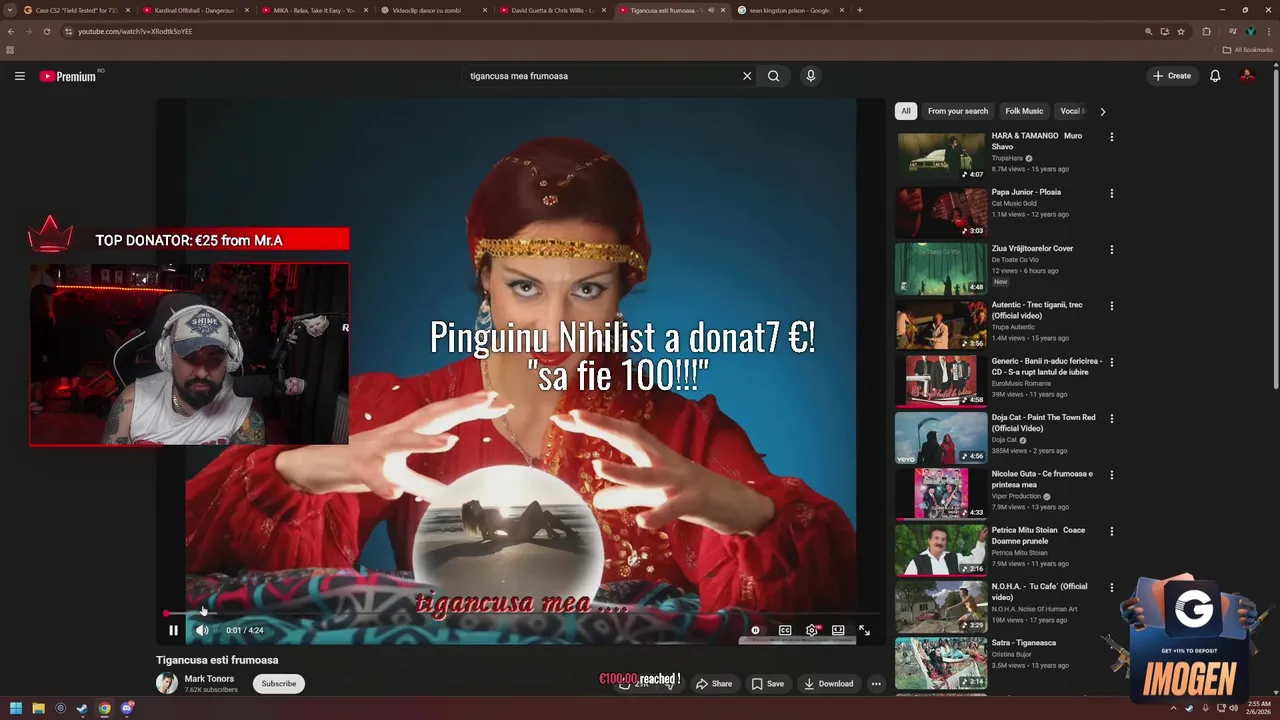Share the video with Share button

(x=714, y=684)
